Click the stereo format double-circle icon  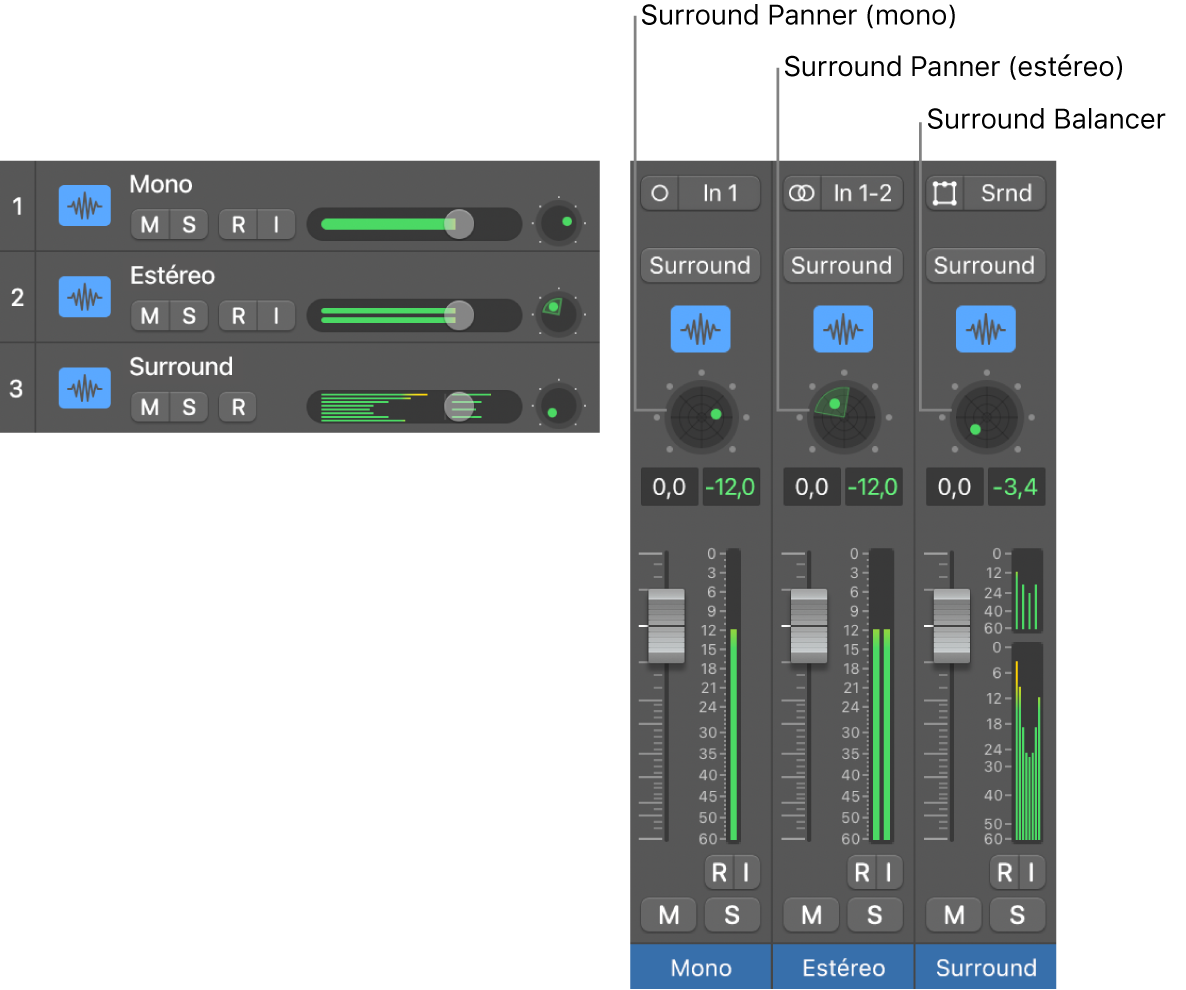[802, 193]
